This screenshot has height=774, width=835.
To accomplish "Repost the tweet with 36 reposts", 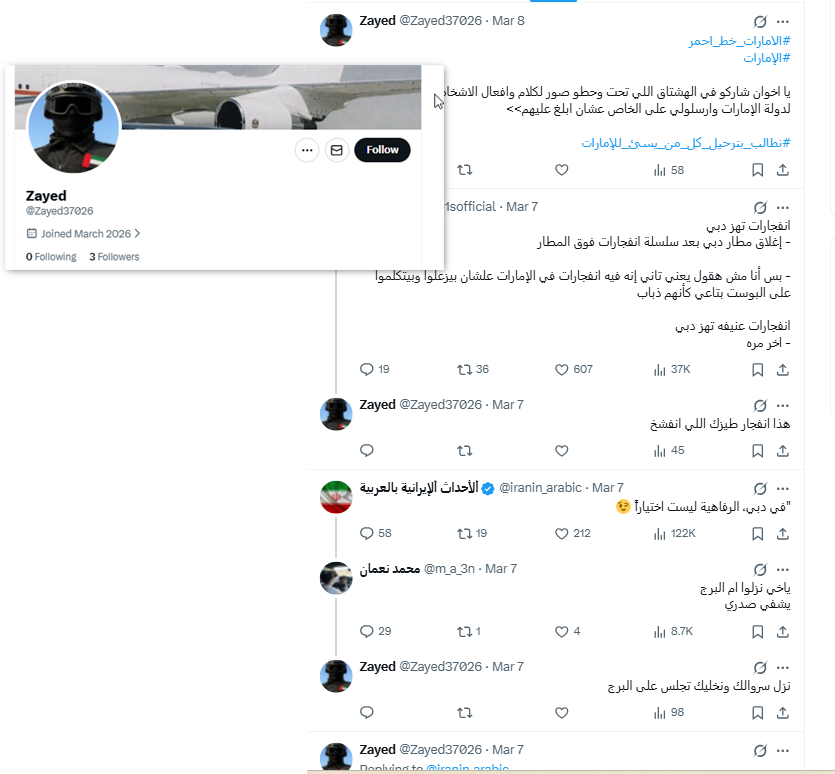I will point(464,370).
